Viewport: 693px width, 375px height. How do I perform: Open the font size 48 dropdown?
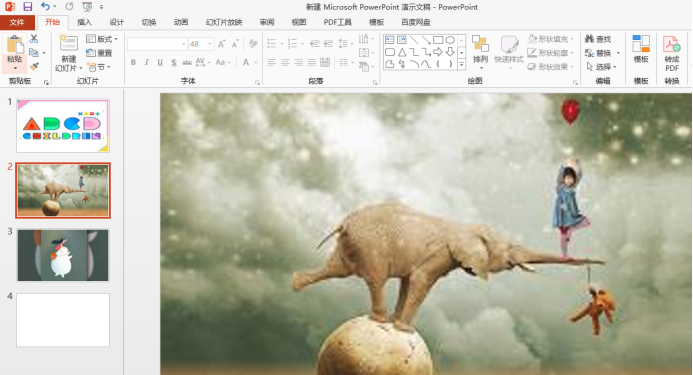210,44
